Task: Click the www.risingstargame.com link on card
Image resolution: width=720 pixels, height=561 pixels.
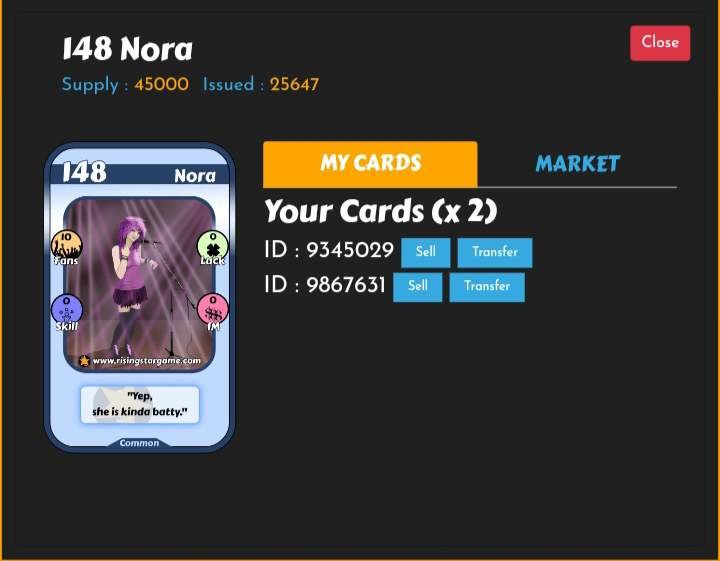Action: (146, 361)
